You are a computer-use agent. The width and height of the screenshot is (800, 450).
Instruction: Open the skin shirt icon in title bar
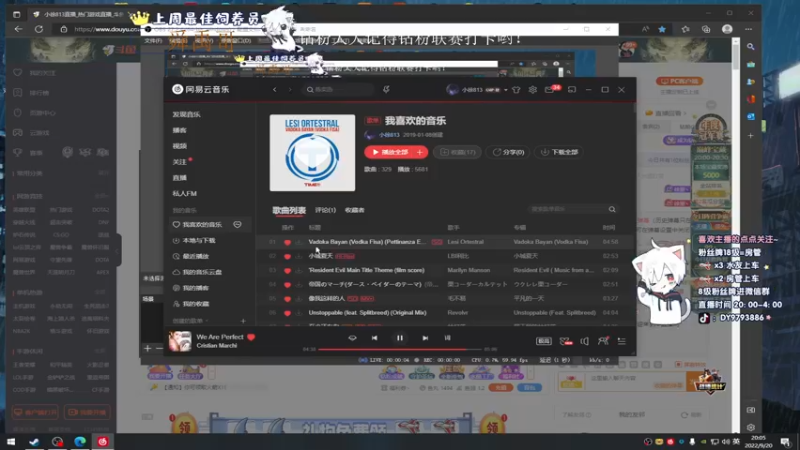pyautogui.click(x=516, y=90)
